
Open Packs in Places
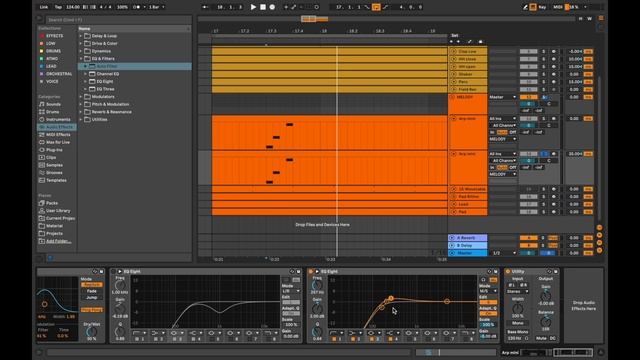(x=52, y=203)
